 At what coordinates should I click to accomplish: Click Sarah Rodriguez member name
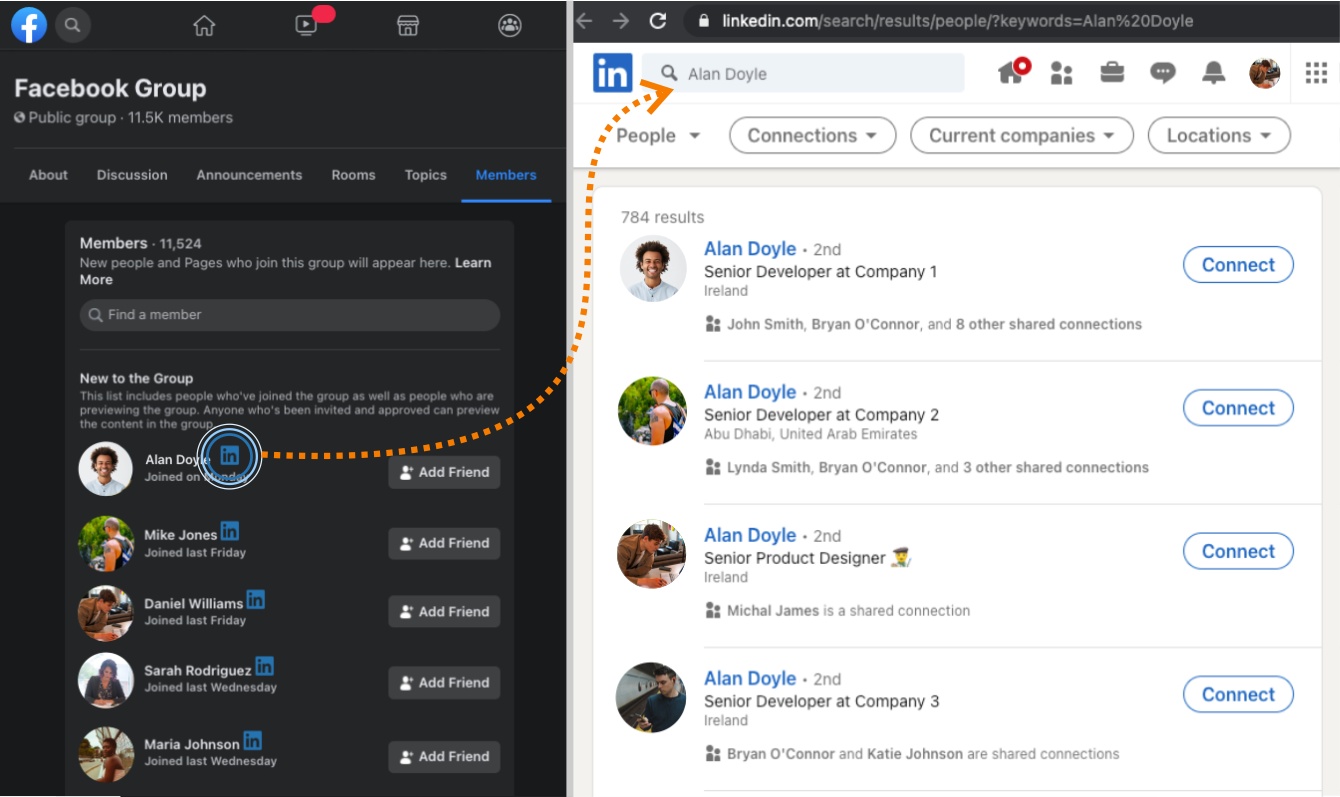(197, 671)
